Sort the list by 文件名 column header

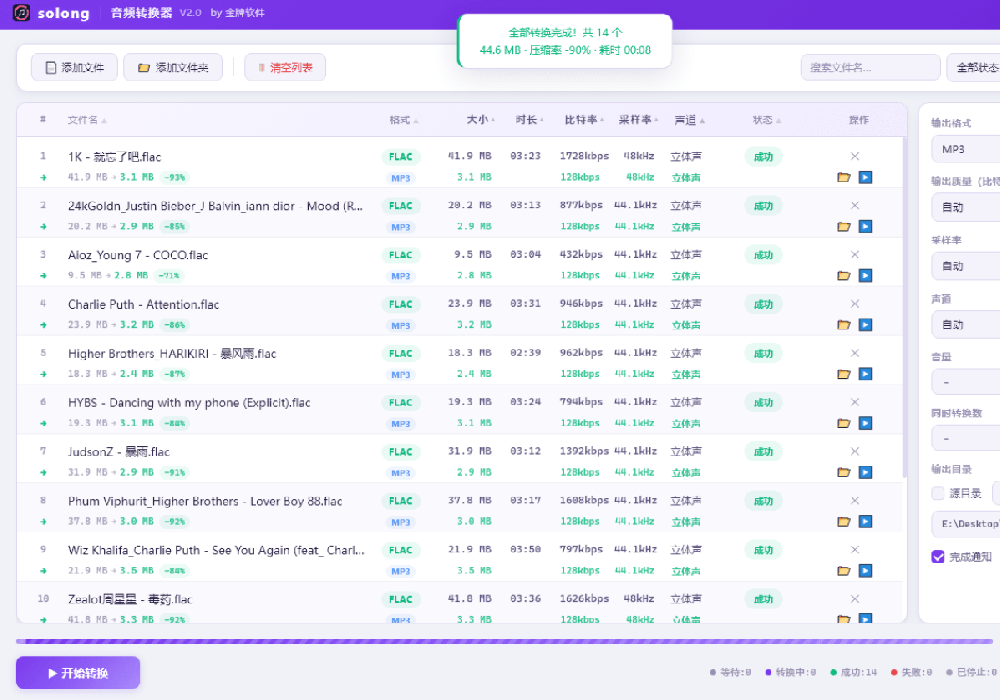coord(86,120)
